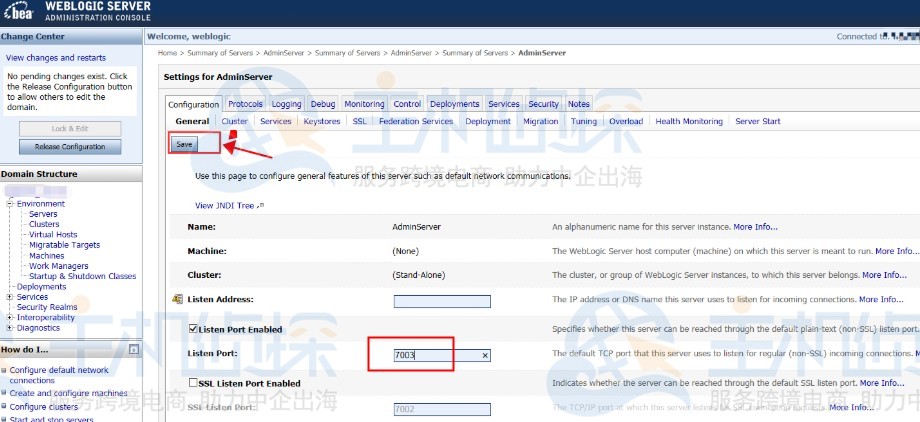Expand the Interoperability tree node
Viewport: 920px width, 422px height.
(10, 318)
